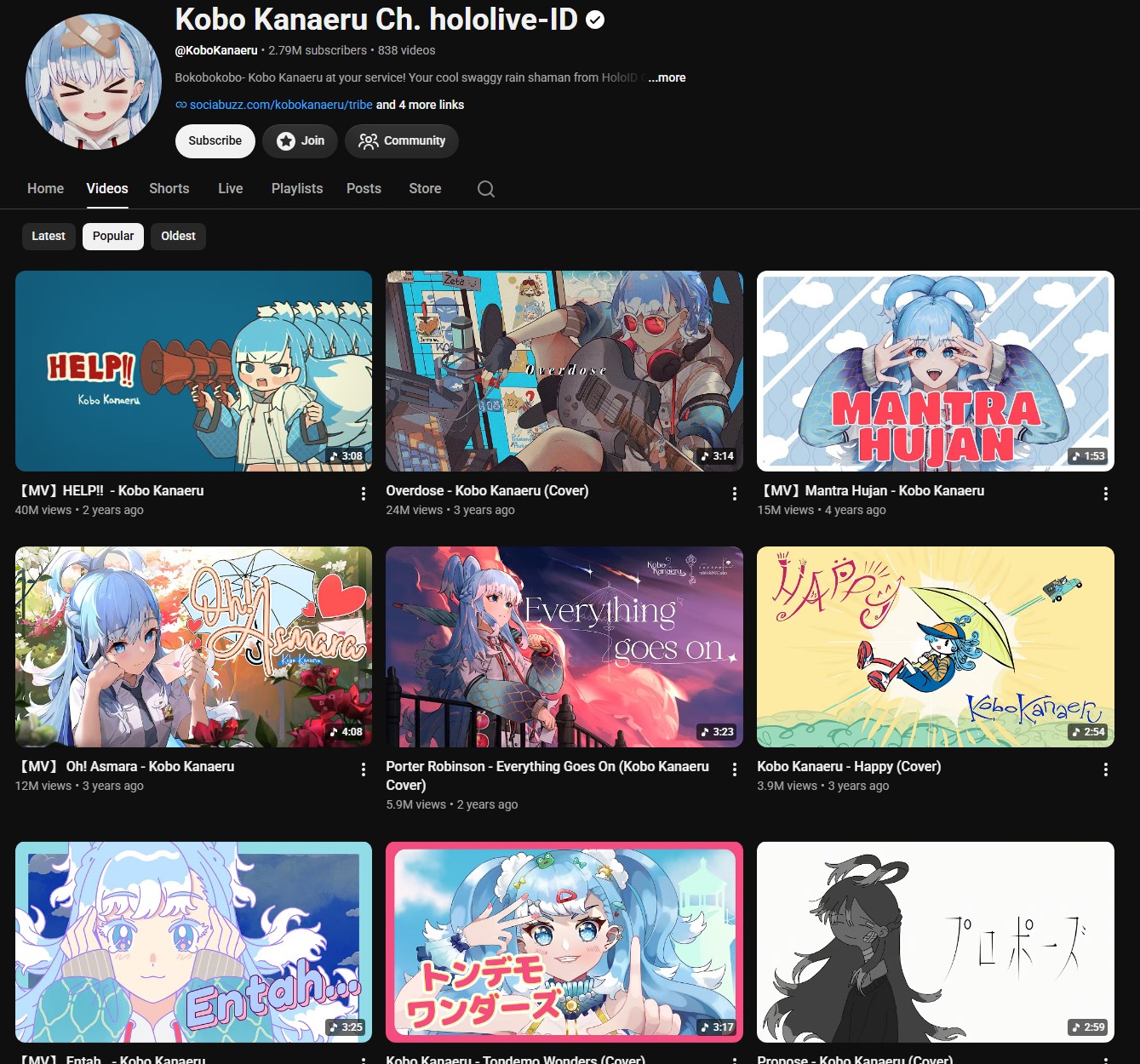1140x1064 pixels.
Task: Sort videos by Oldest
Action: [179, 237]
